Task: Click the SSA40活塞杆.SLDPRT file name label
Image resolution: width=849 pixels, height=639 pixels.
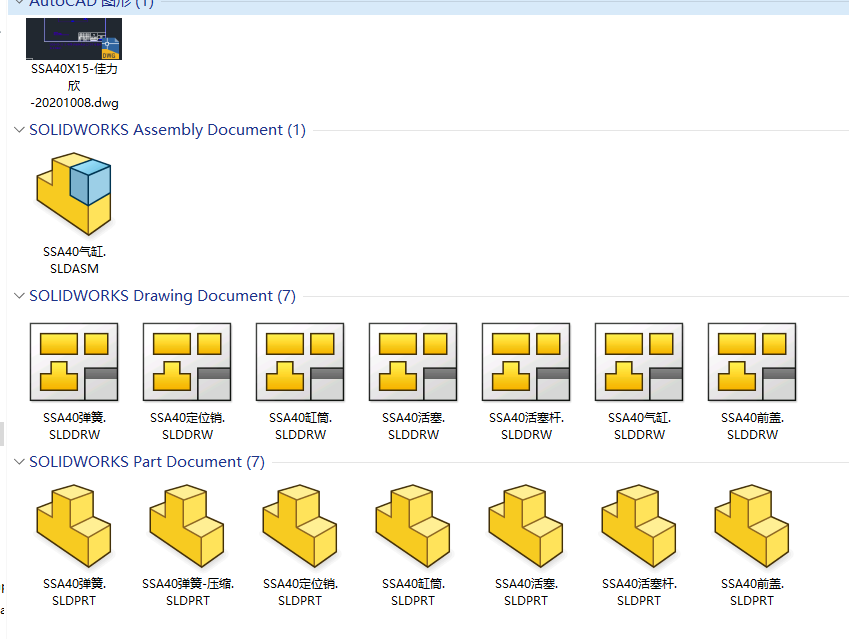Action: tap(639, 592)
